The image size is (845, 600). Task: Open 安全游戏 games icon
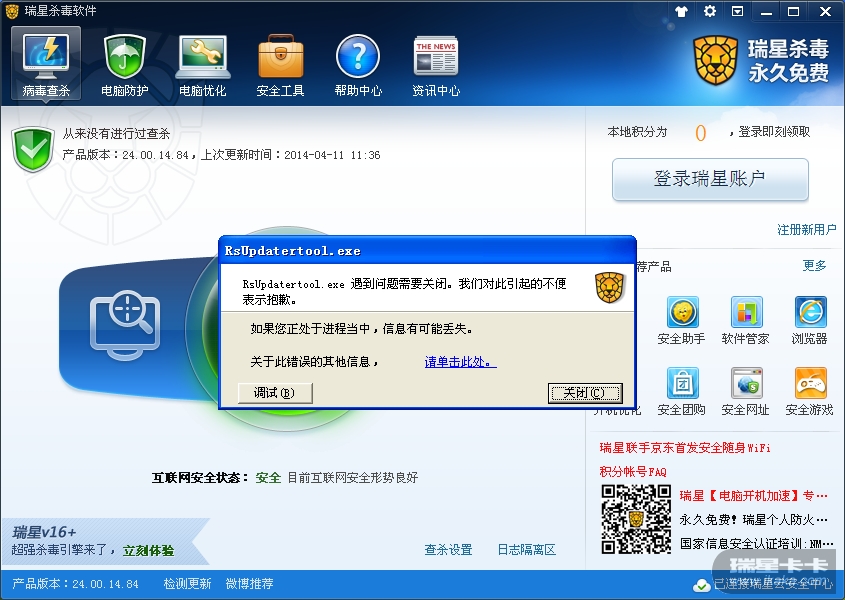tap(810, 391)
